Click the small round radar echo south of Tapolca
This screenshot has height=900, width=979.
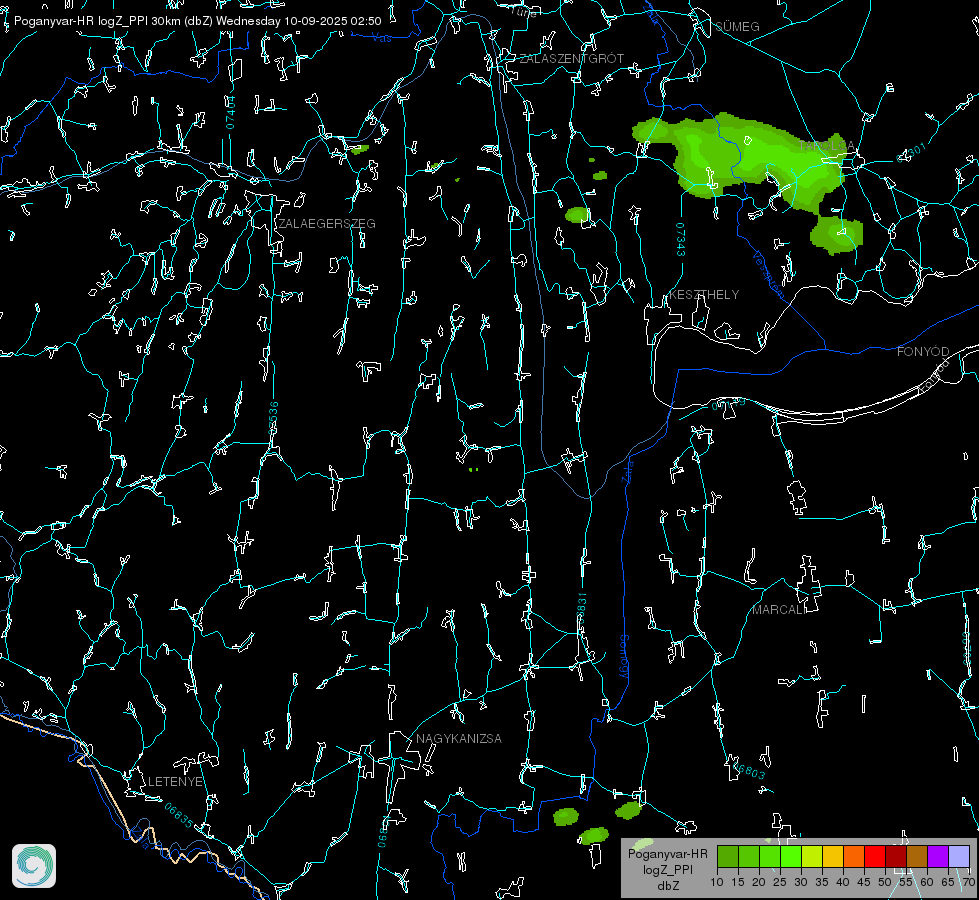coord(837,235)
